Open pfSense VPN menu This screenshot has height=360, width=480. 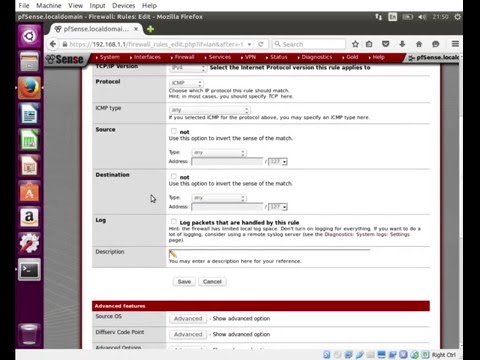(249, 57)
